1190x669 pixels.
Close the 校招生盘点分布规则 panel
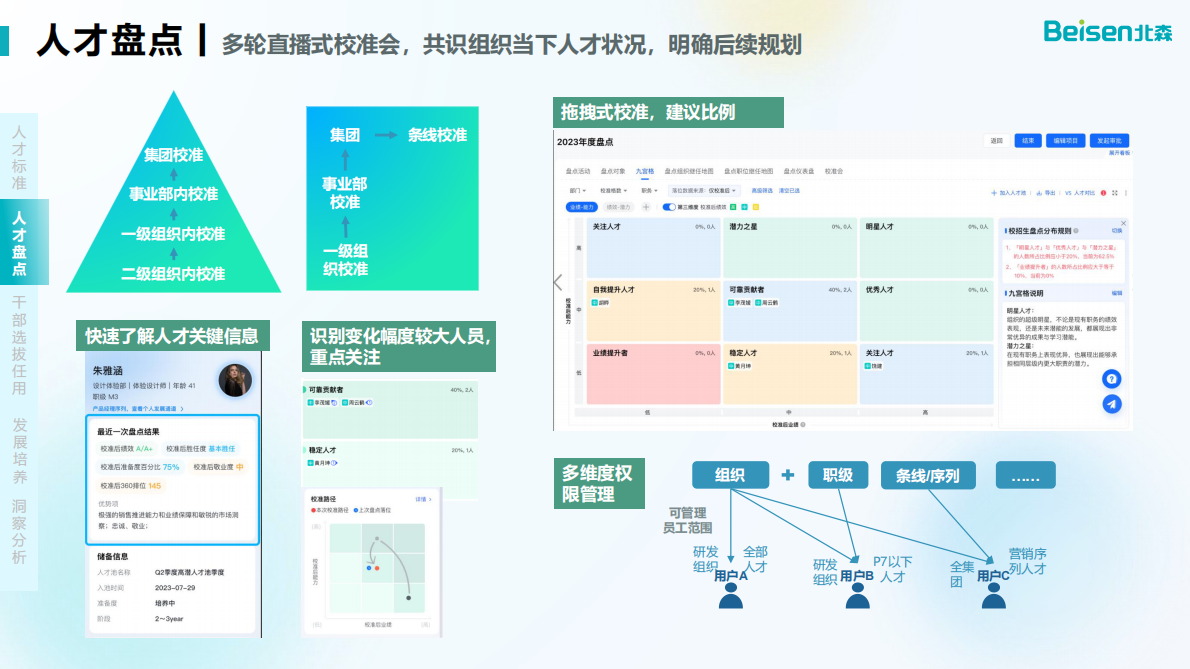click(x=1123, y=224)
